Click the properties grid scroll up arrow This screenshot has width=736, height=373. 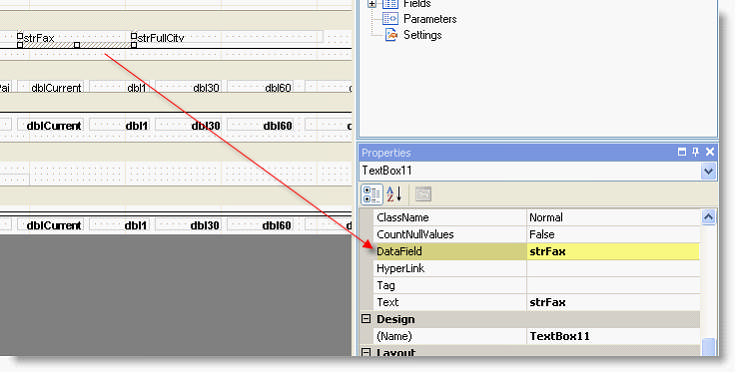coord(708,217)
